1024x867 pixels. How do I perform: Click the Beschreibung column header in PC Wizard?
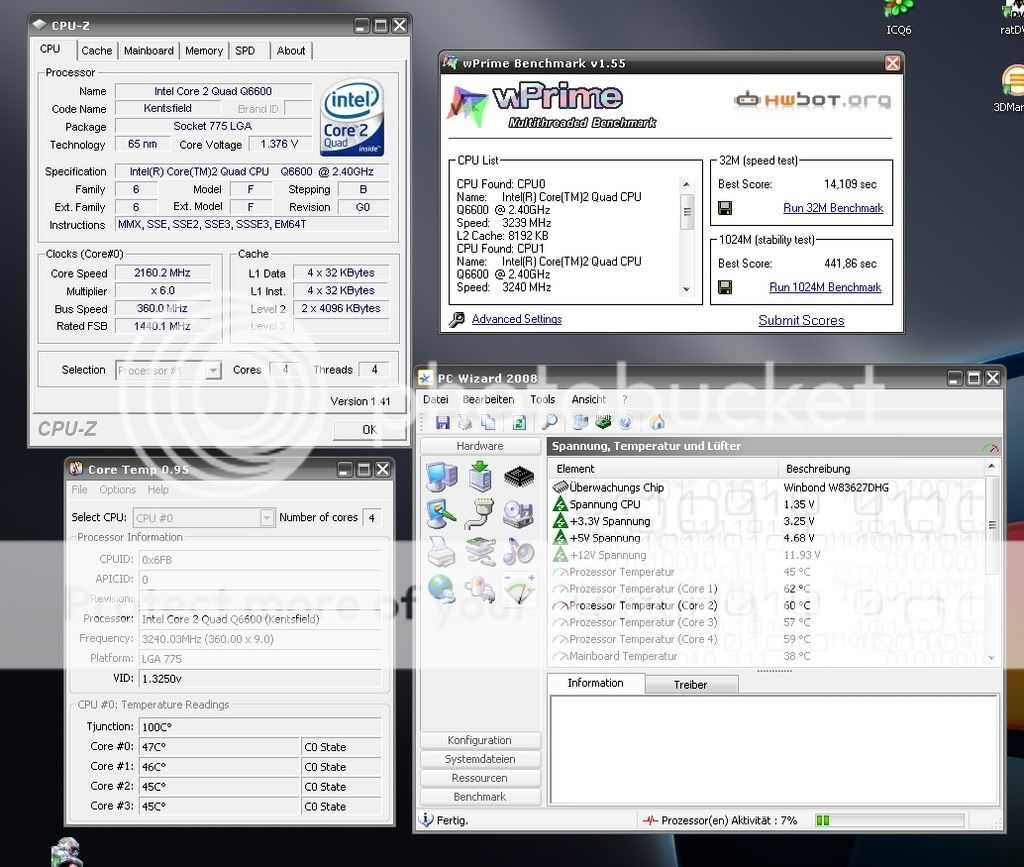881,469
